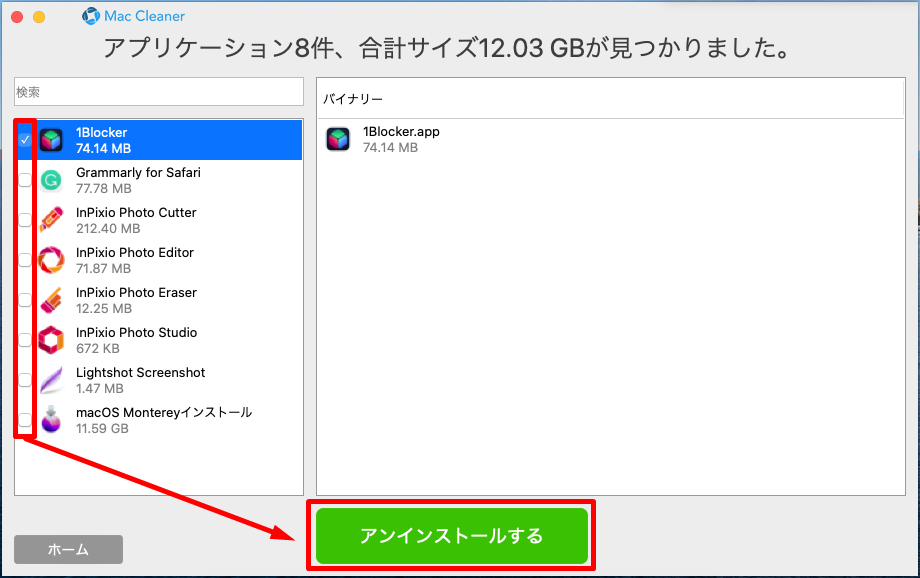
Task: Check the Lightshot Screenshot checkbox
Action: click(25, 380)
